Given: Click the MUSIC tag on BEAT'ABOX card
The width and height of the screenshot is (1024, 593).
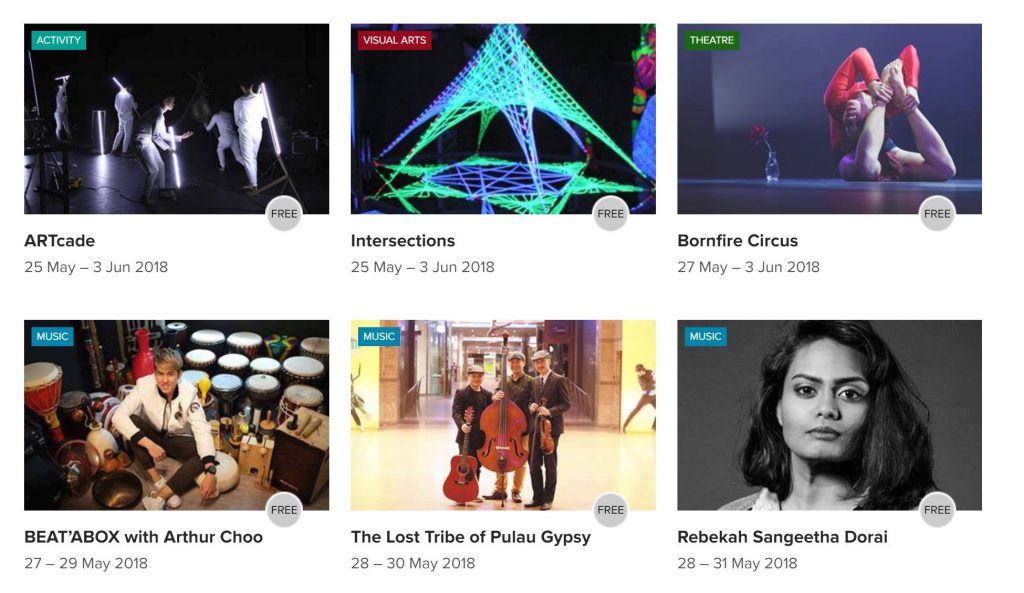Looking at the screenshot, I should pos(52,336).
